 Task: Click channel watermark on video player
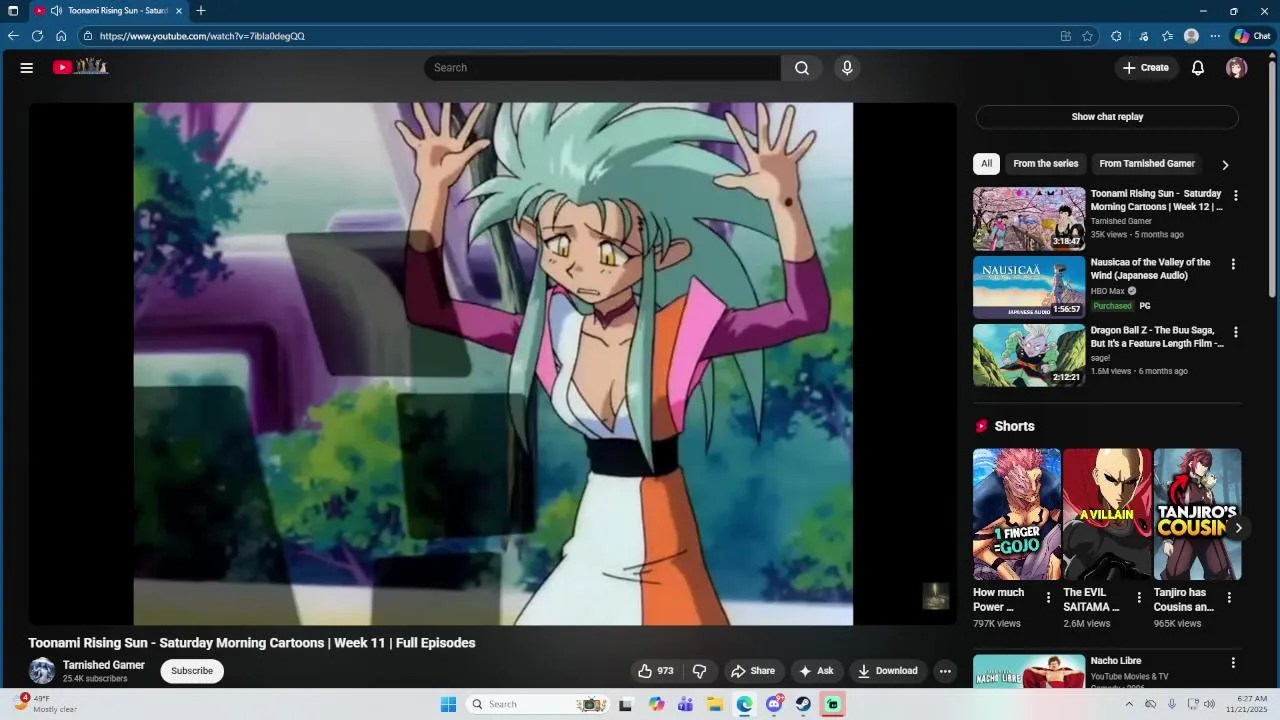(x=935, y=596)
